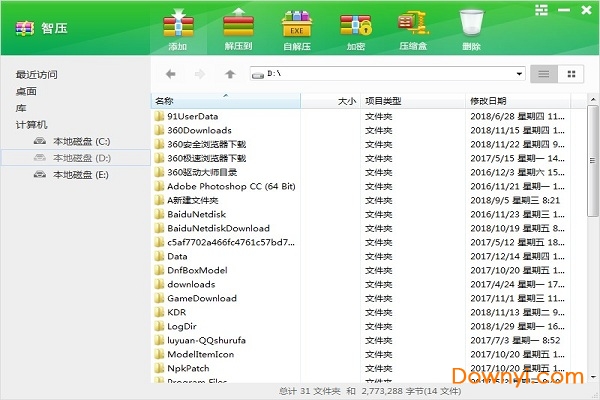Go forward with the right arrow button
The height and width of the screenshot is (400, 600).
click(200, 74)
